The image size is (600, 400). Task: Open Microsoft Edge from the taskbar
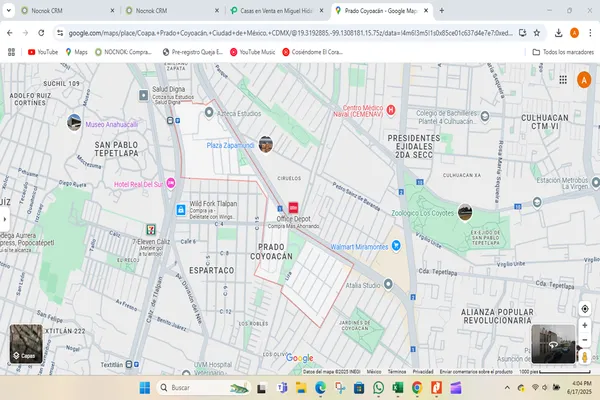pyautogui.click(x=320, y=388)
